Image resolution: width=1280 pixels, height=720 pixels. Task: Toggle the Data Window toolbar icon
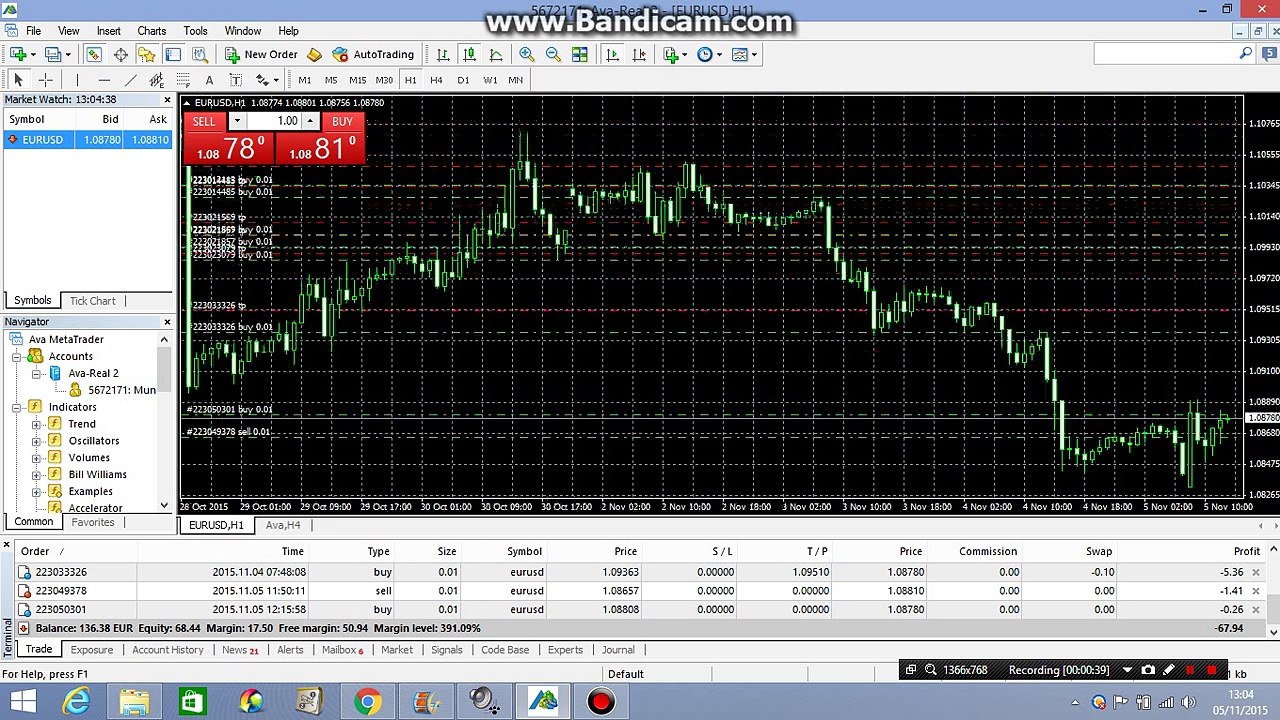click(120, 55)
